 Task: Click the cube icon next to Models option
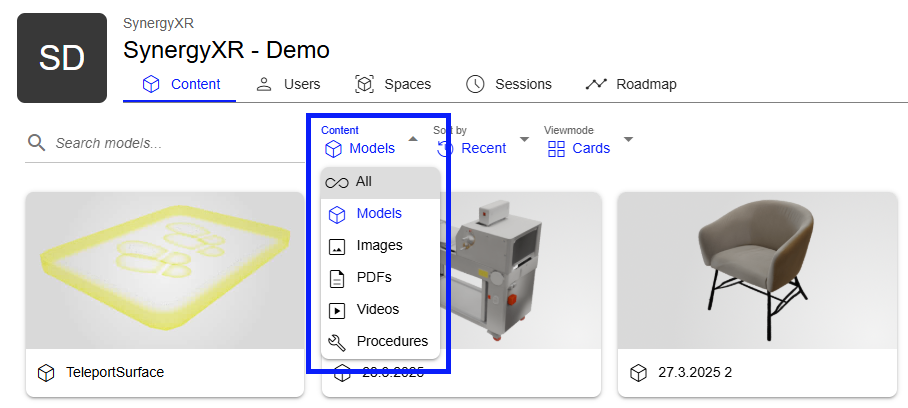[x=336, y=215]
